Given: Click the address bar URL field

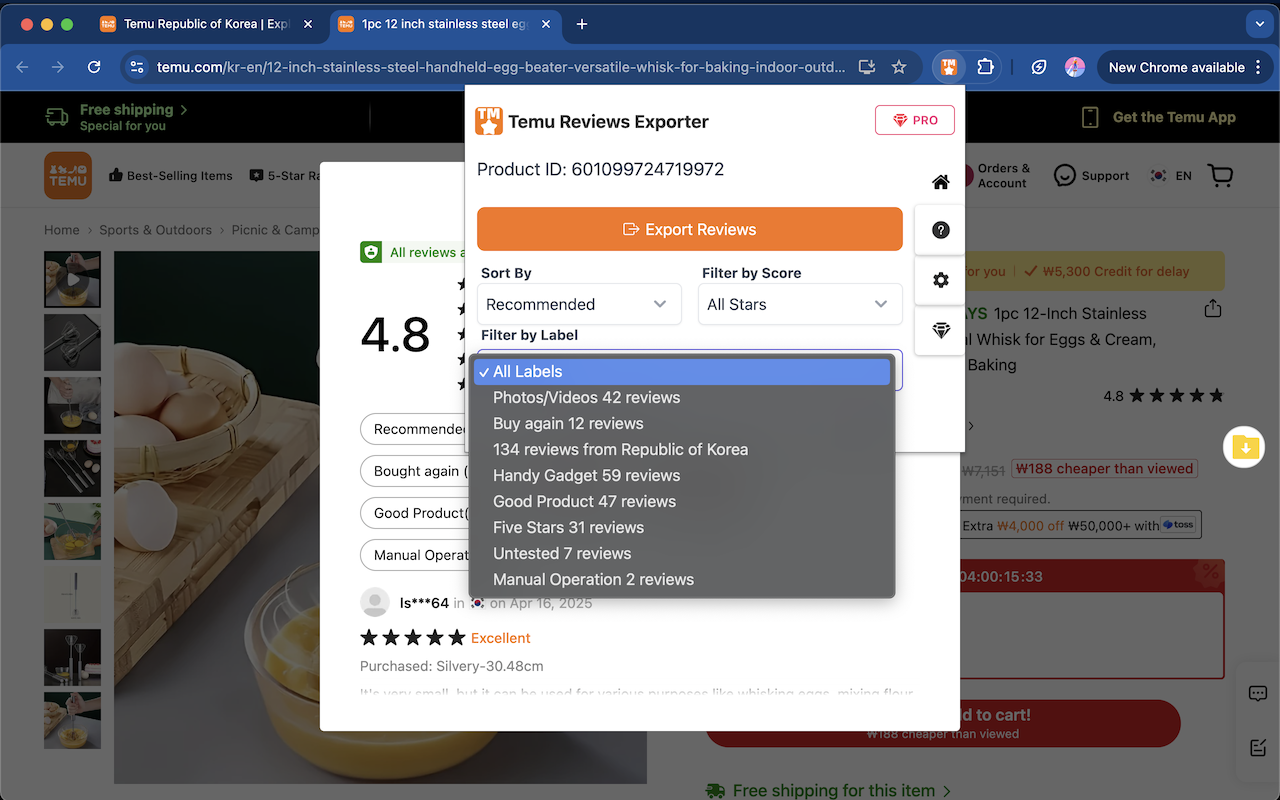Looking at the screenshot, I should [x=500, y=67].
